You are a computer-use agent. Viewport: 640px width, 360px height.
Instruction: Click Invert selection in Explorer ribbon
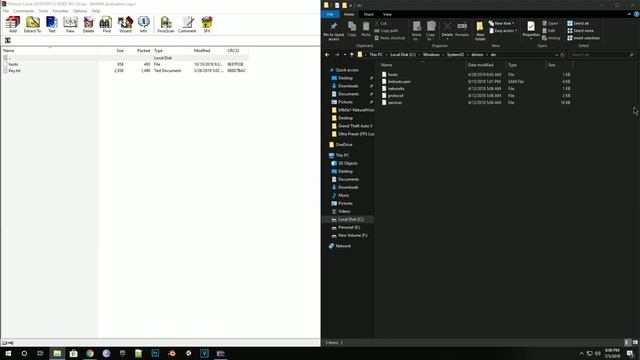tap(583, 38)
